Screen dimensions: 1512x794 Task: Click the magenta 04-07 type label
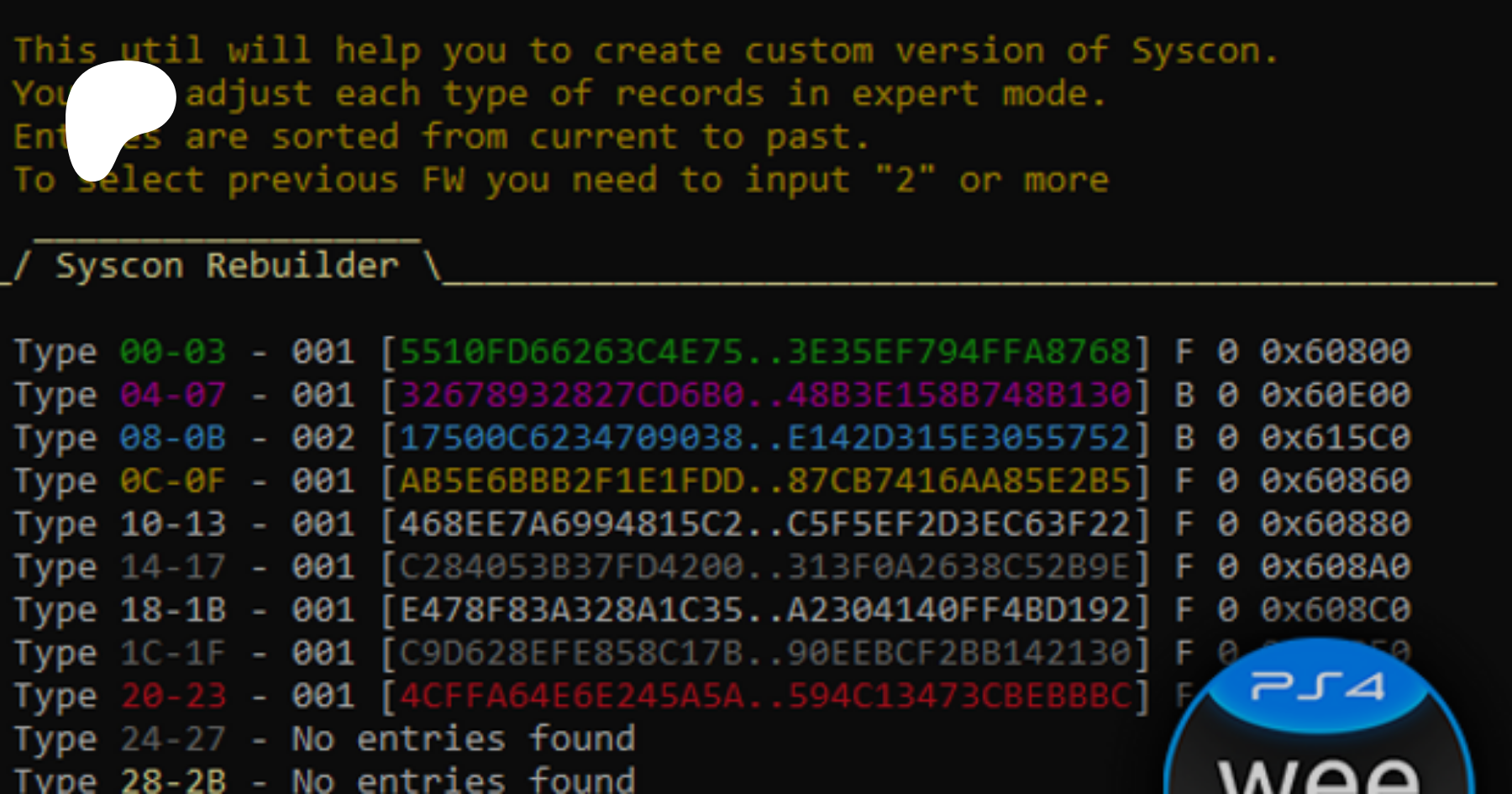point(173,395)
